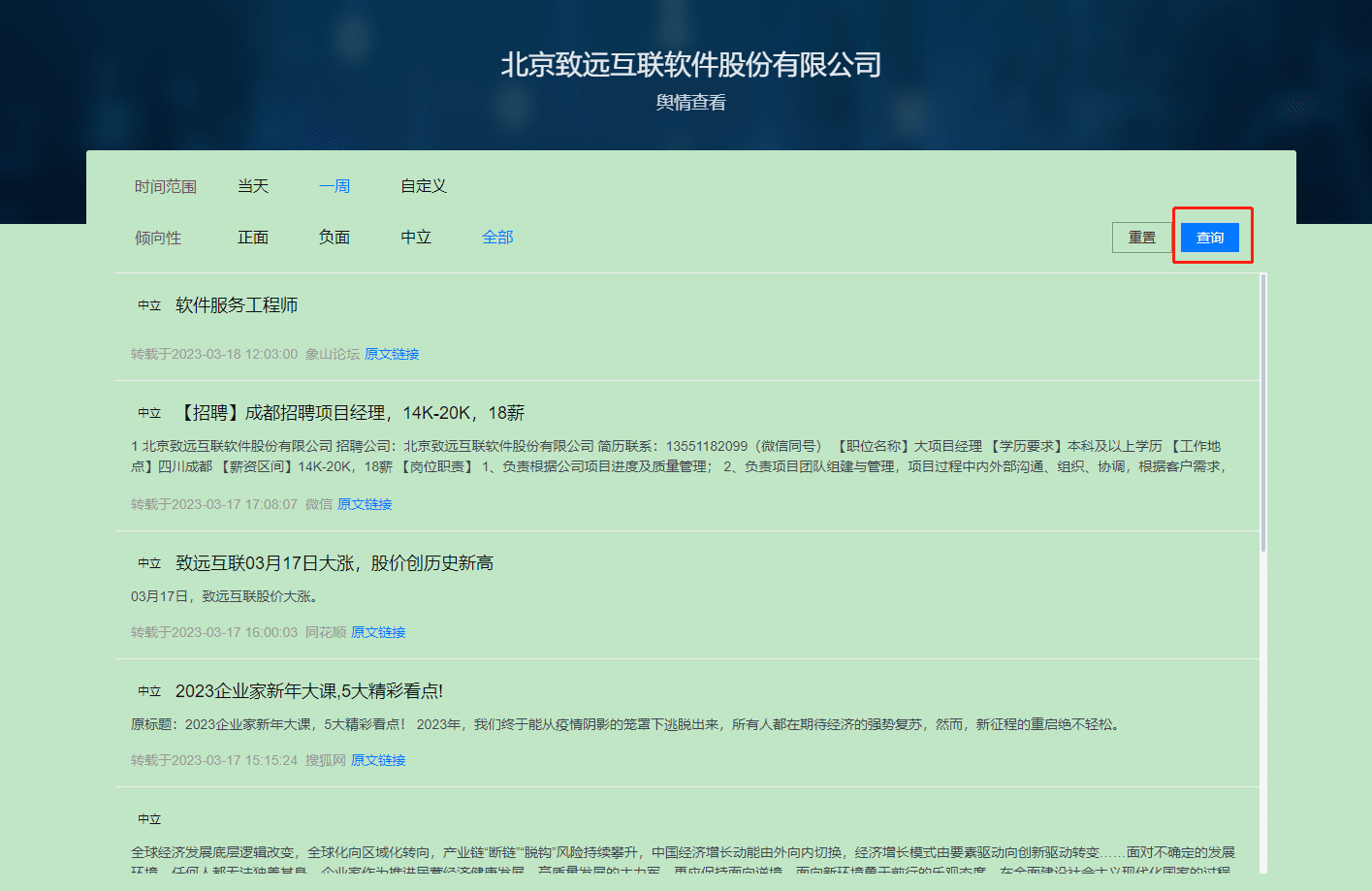Select 全部 sentiment filter
The height and width of the screenshot is (891, 1372).
497,238
